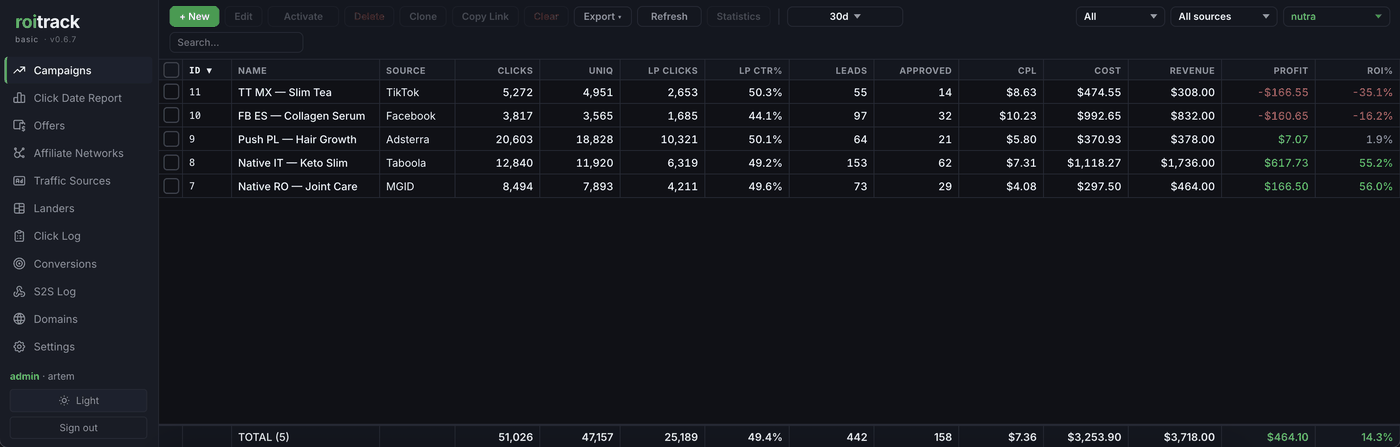Click the Clone button
The height and width of the screenshot is (447, 1400).
pos(423,16)
